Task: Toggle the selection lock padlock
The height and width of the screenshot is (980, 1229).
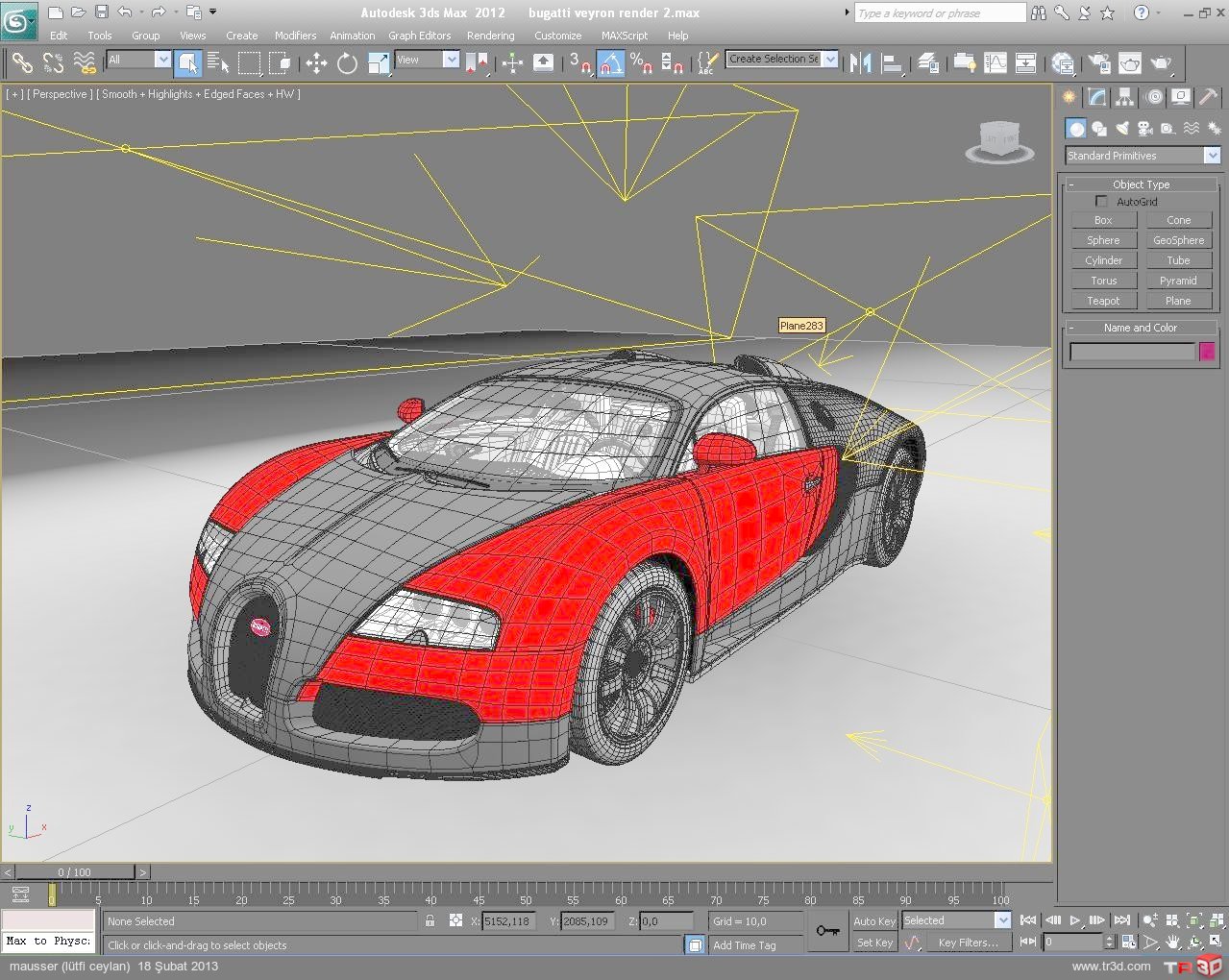Action: (x=430, y=920)
